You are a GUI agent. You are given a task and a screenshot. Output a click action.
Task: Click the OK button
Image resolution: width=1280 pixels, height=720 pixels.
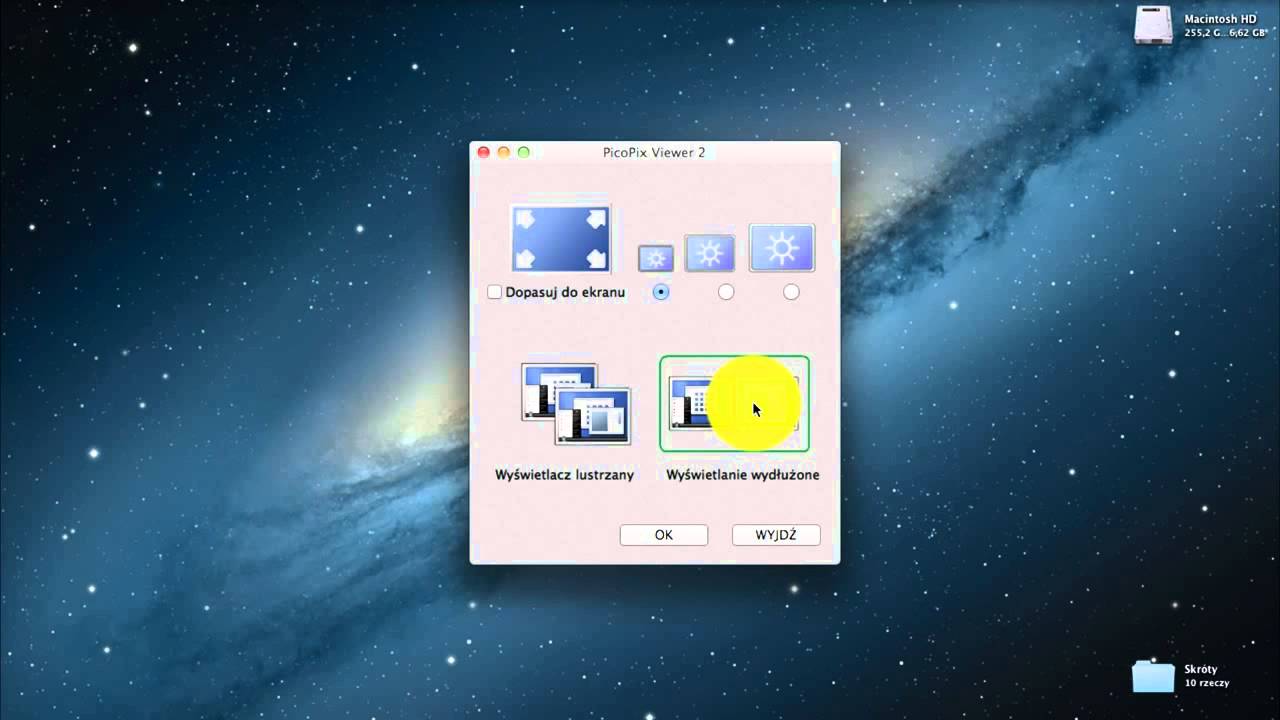pos(664,535)
